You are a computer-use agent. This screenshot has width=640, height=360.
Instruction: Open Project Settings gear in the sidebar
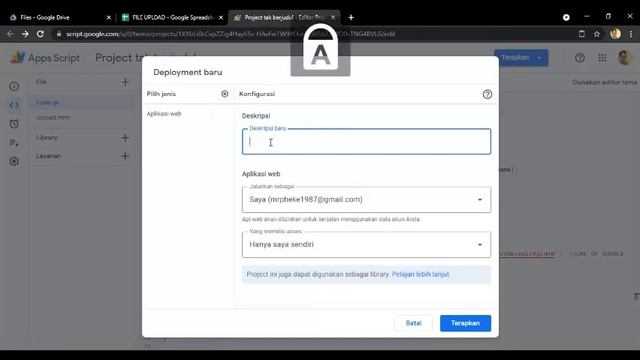pos(14,162)
